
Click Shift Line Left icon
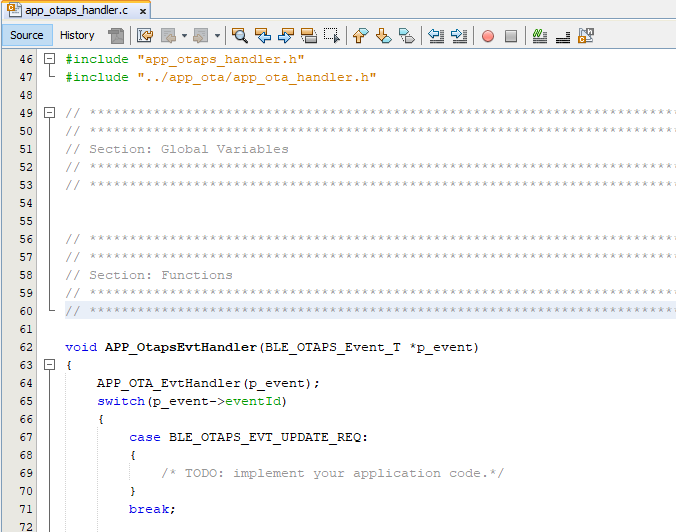[x=436, y=35]
